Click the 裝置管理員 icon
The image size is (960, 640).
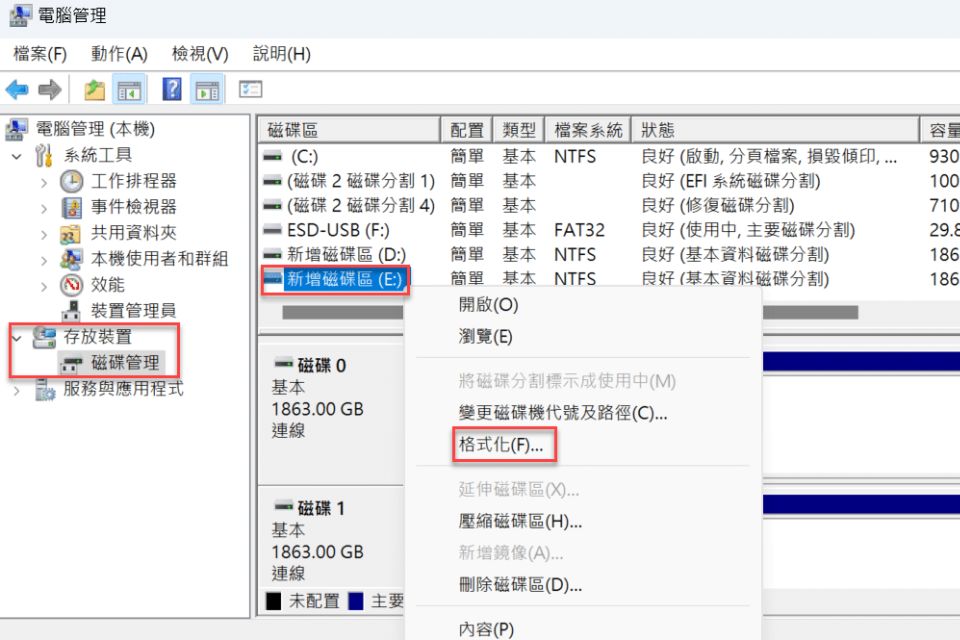pyautogui.click(x=71, y=311)
